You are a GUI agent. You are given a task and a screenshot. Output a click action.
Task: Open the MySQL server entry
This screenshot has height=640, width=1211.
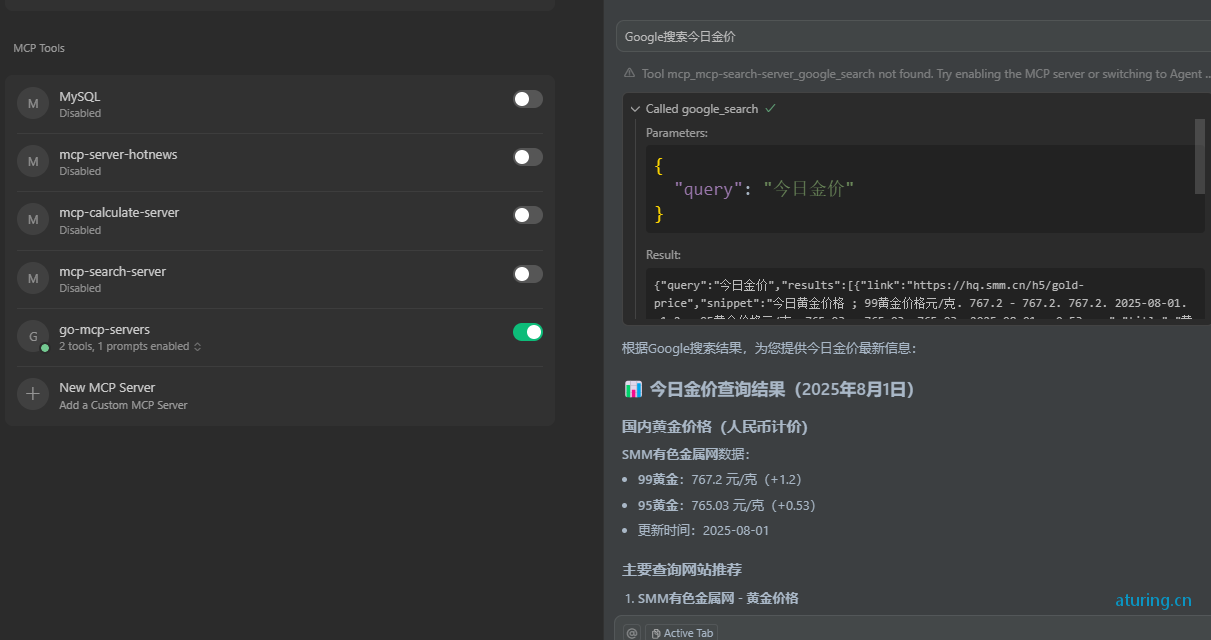pyautogui.click(x=280, y=104)
